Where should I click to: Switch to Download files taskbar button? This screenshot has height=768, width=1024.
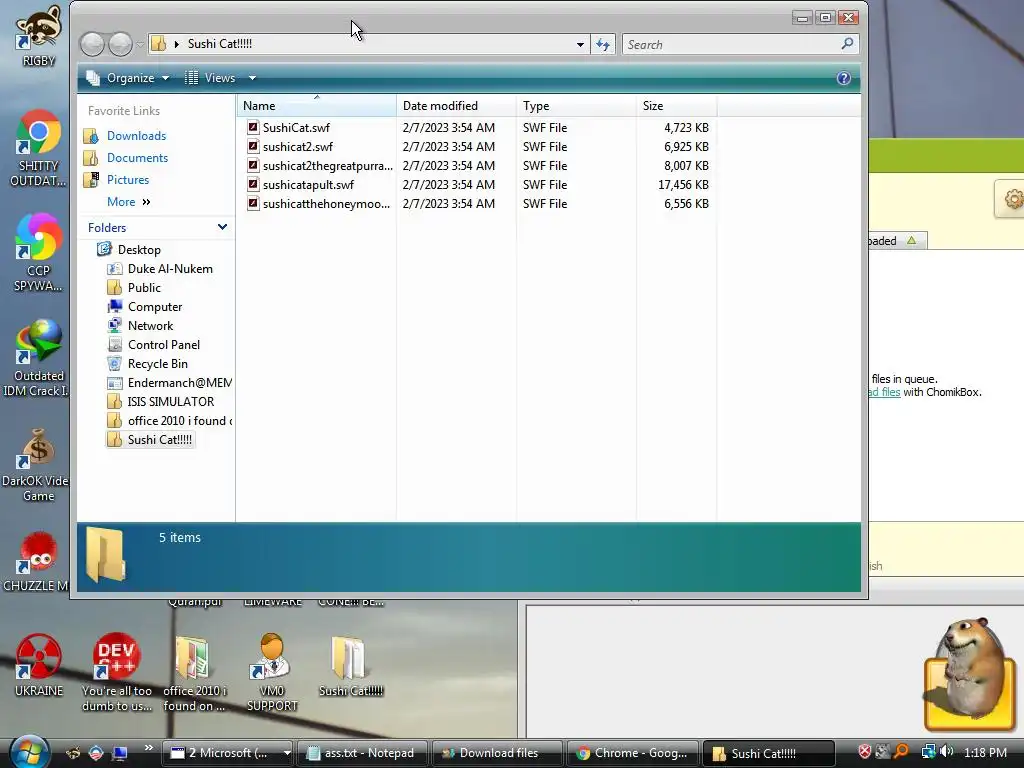tap(498, 753)
